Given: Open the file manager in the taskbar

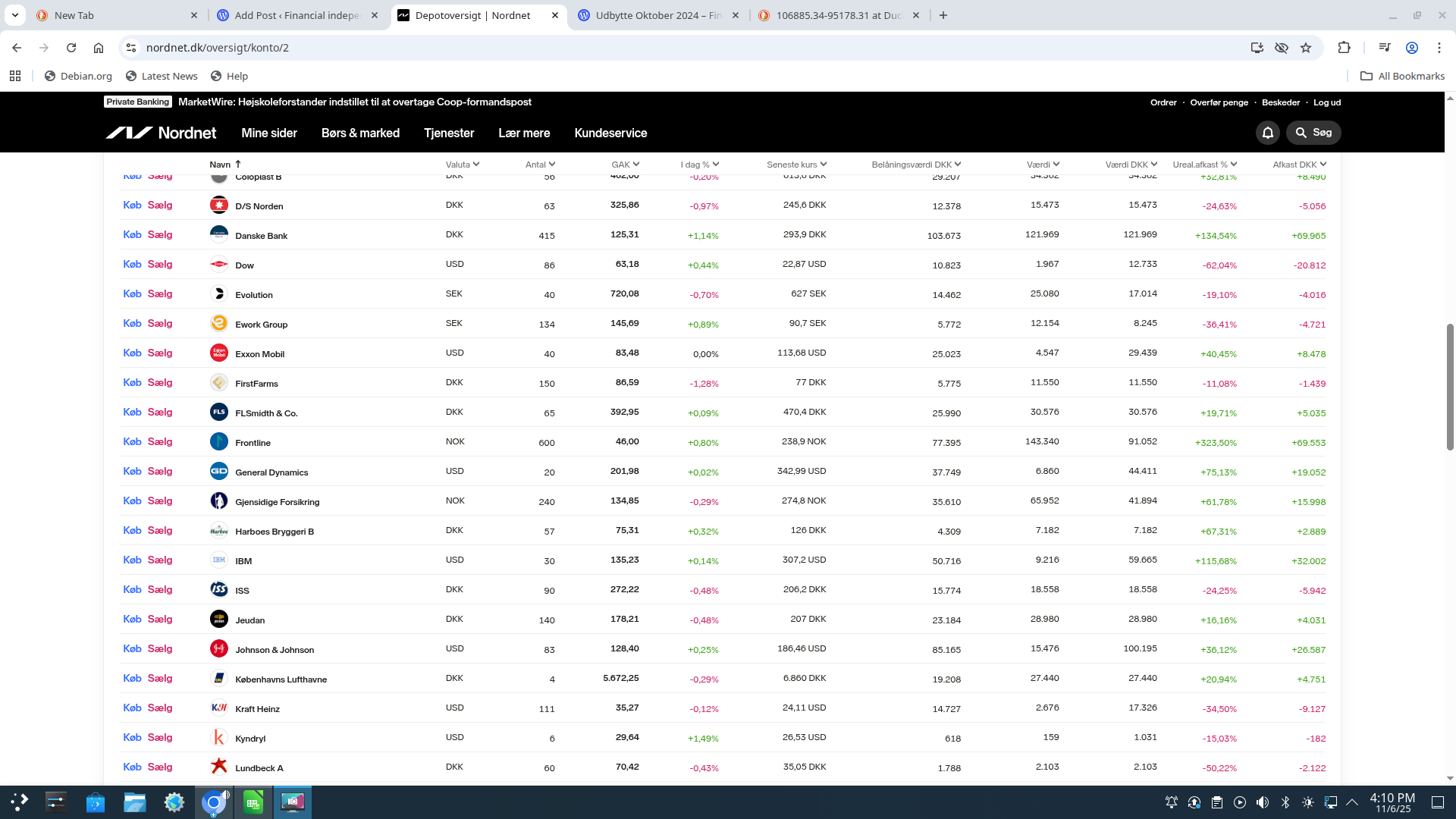Looking at the screenshot, I should 135,802.
